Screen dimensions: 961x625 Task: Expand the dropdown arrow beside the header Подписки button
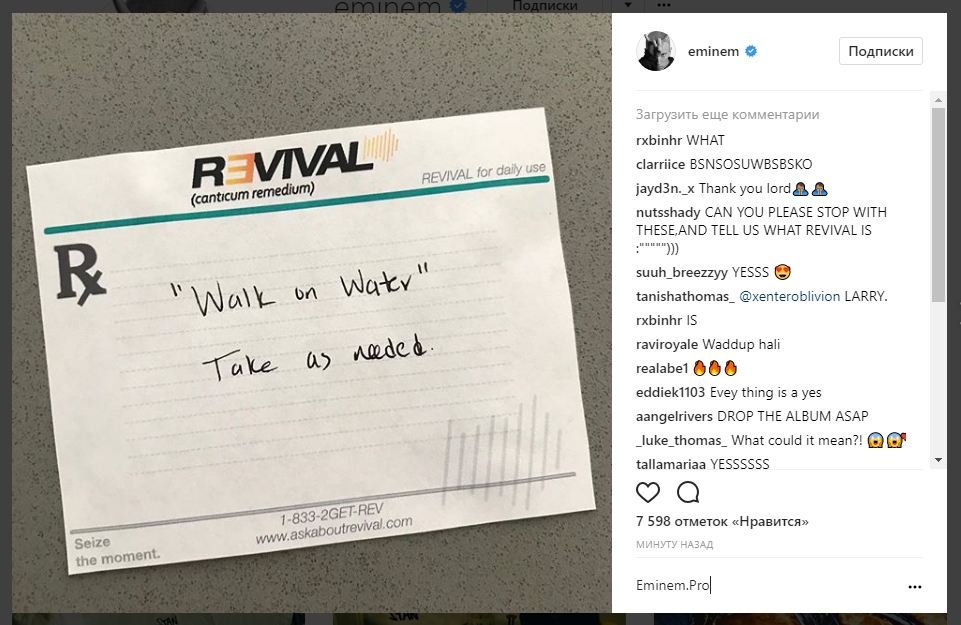[628, 5]
